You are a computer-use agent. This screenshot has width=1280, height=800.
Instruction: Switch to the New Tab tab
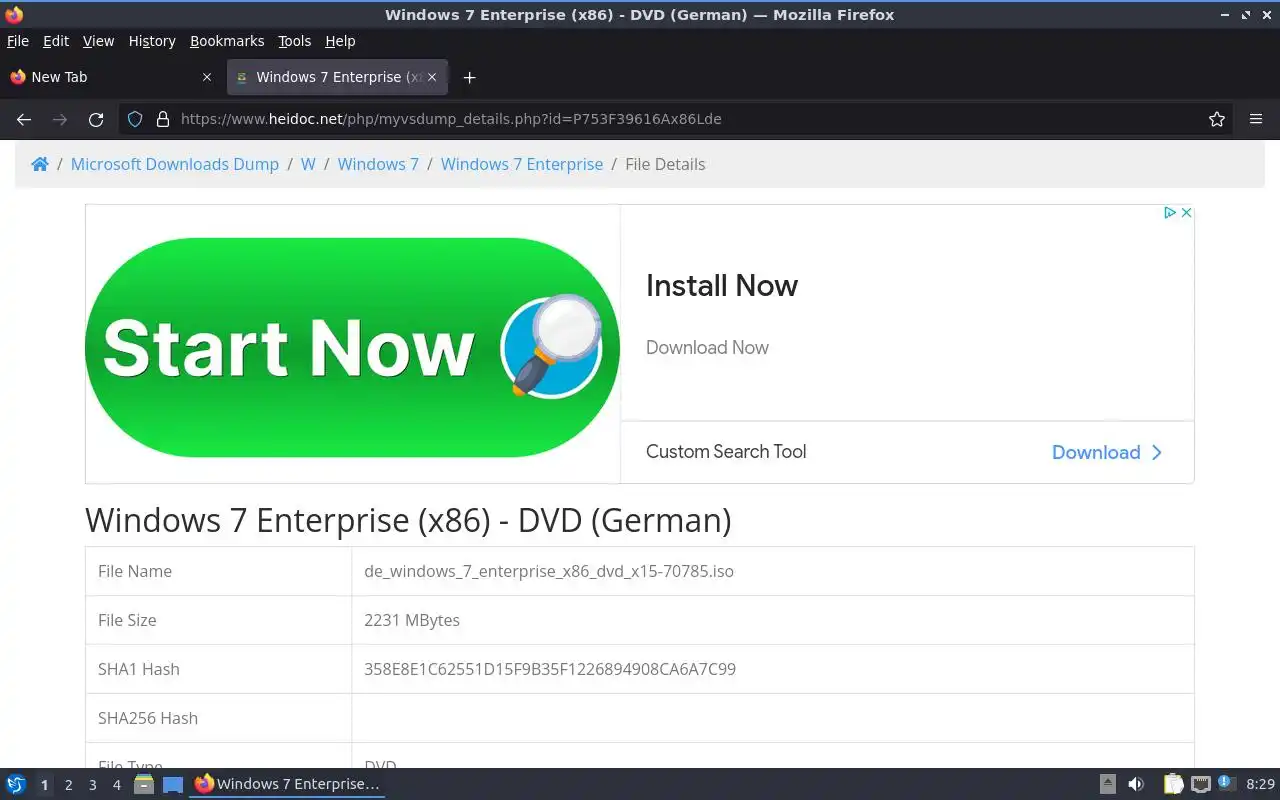click(x=111, y=77)
